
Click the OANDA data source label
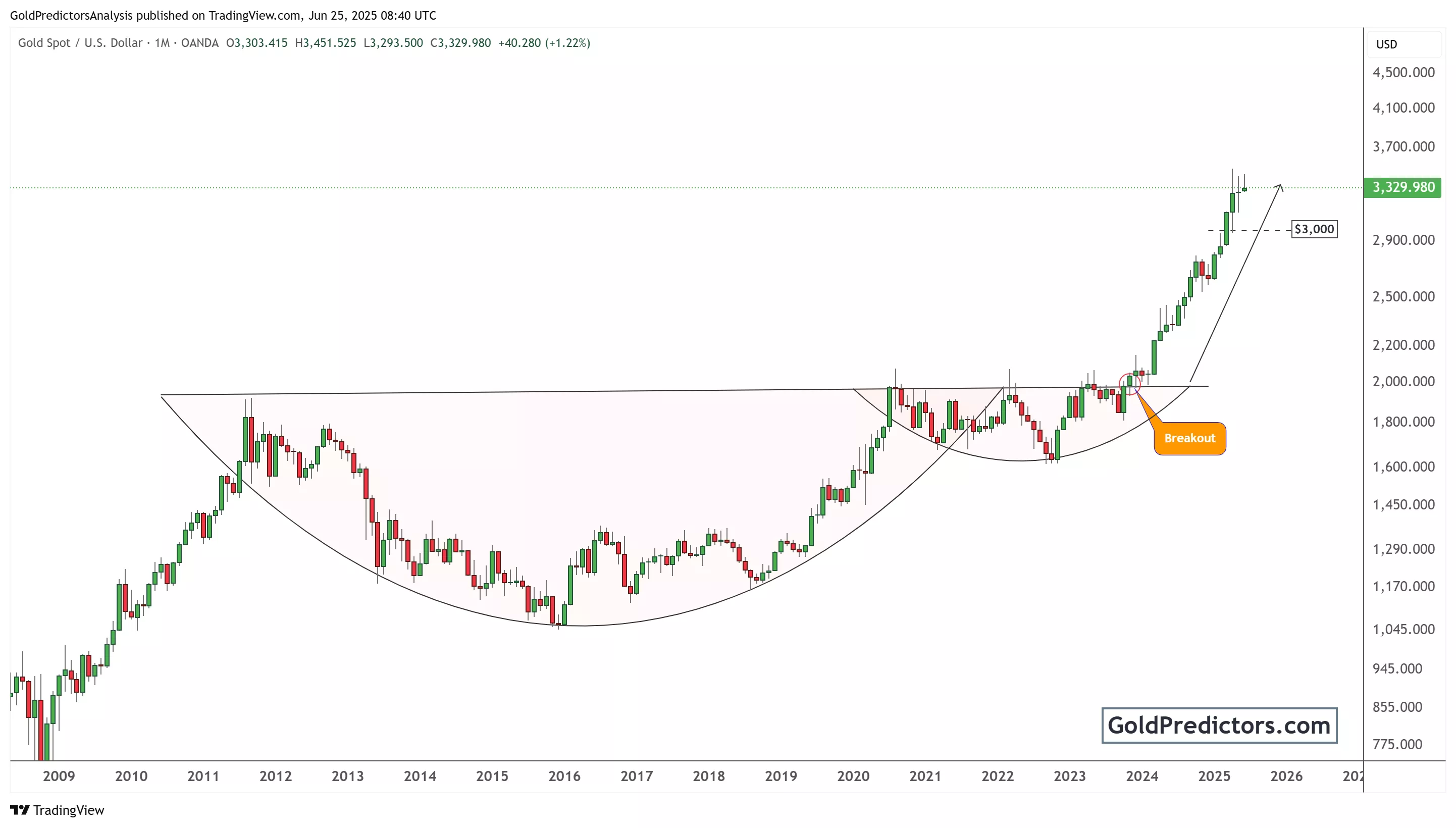199,43
